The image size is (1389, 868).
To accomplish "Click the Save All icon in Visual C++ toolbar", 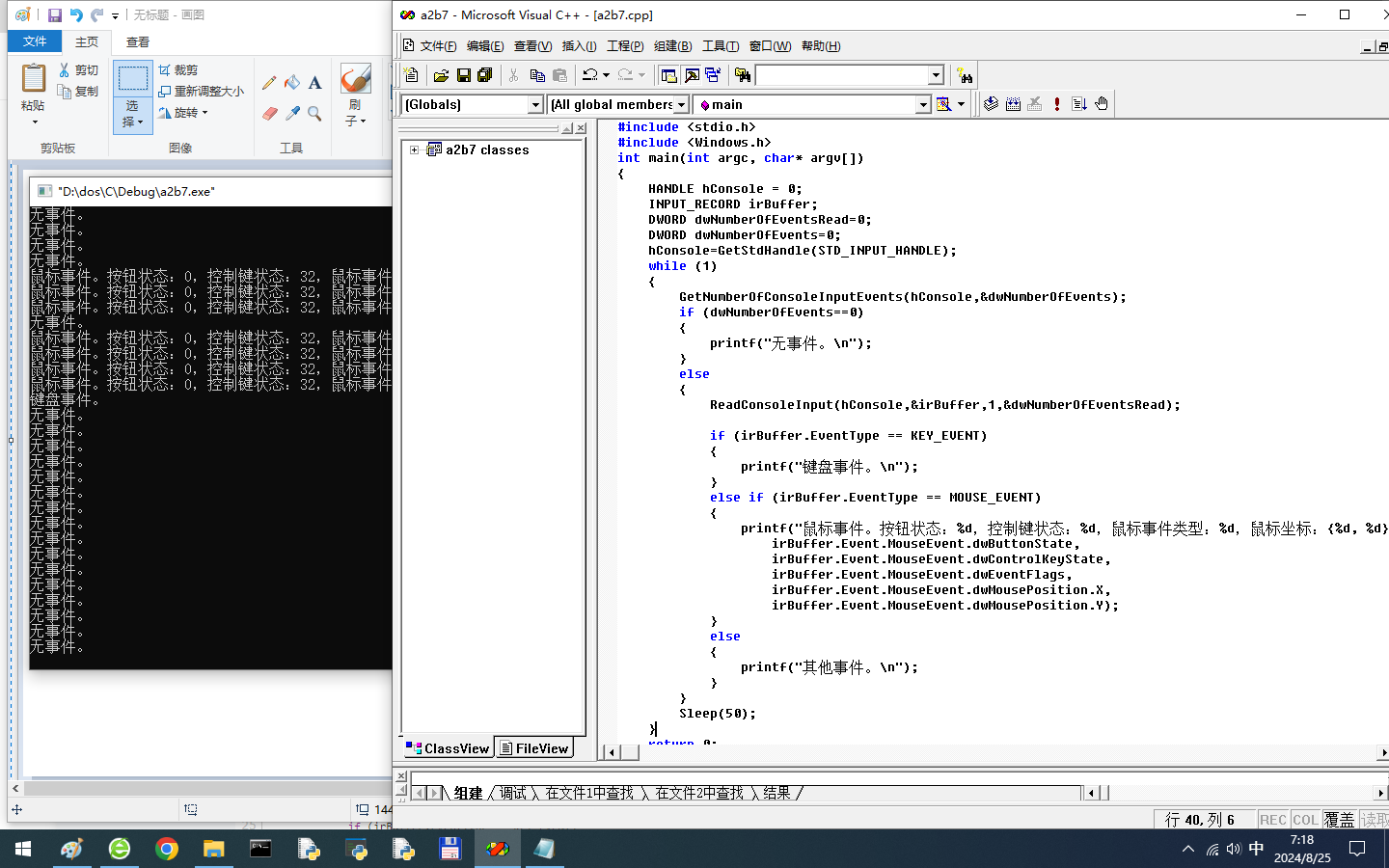I will click(485, 75).
